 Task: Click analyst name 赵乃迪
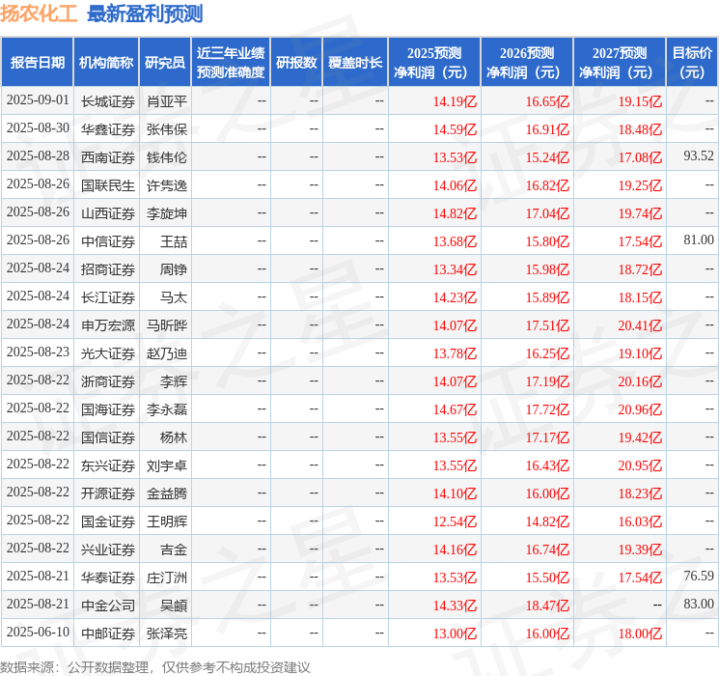166,353
